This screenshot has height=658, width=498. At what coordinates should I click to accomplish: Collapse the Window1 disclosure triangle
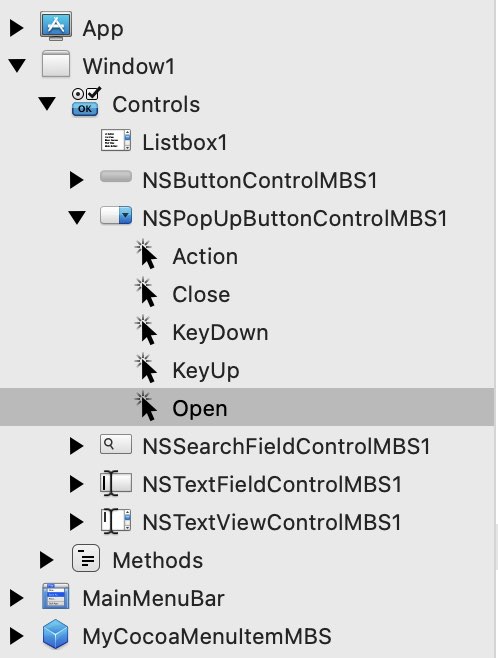pos(17,65)
